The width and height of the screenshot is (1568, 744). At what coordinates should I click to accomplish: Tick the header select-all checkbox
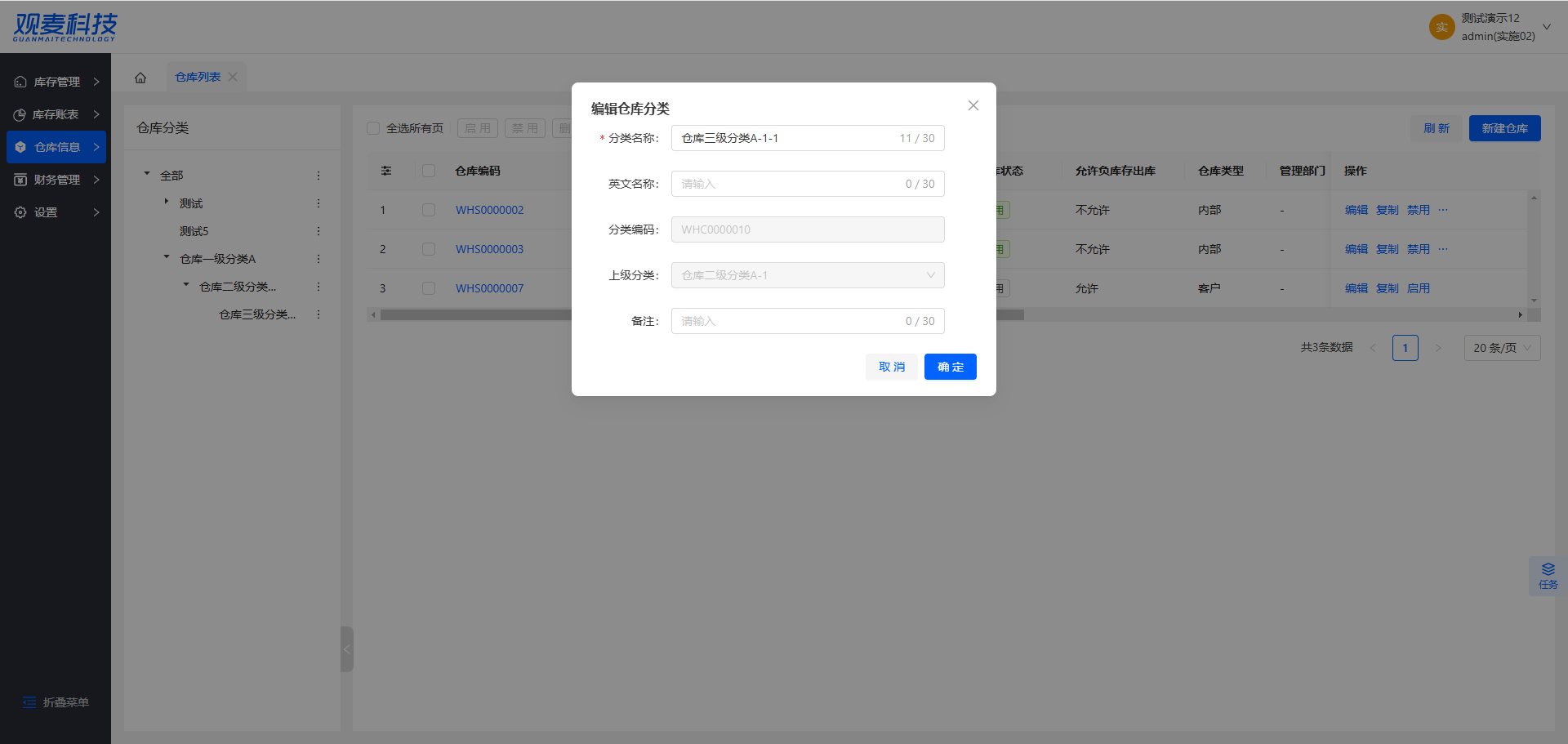[x=429, y=171]
